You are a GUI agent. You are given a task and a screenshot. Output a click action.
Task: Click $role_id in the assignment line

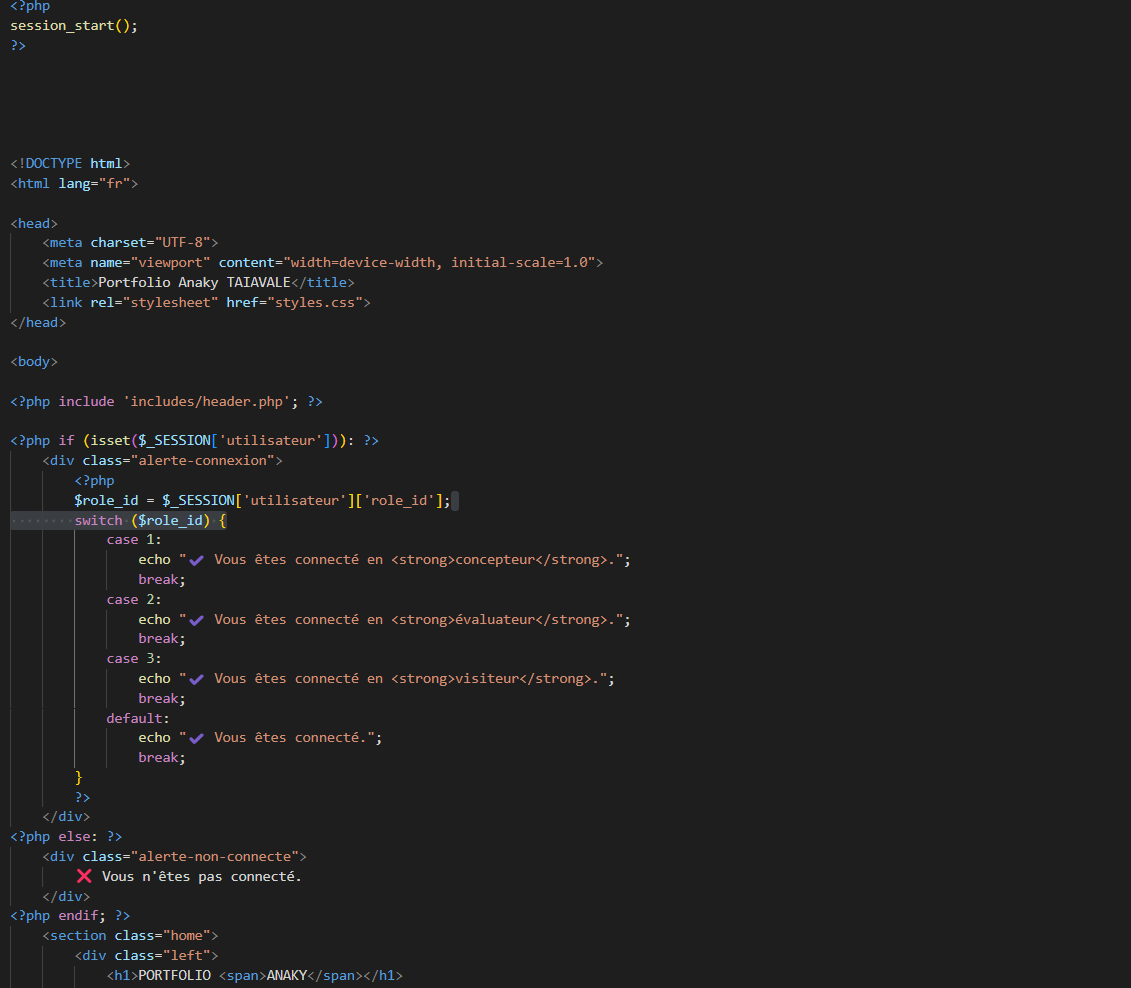click(106, 500)
